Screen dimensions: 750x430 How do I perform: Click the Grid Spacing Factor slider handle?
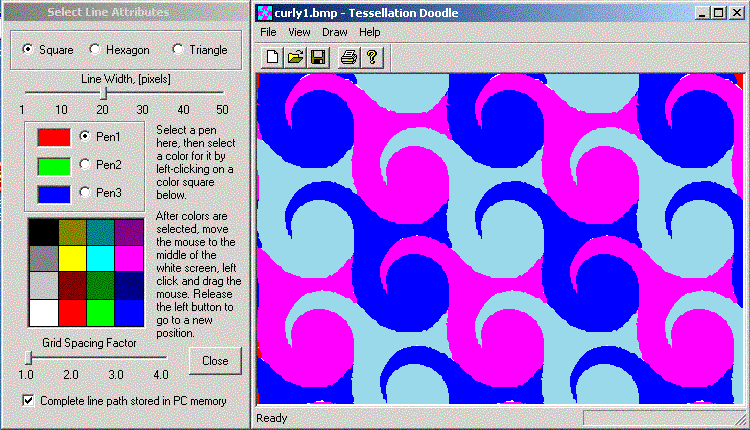pos(29,357)
